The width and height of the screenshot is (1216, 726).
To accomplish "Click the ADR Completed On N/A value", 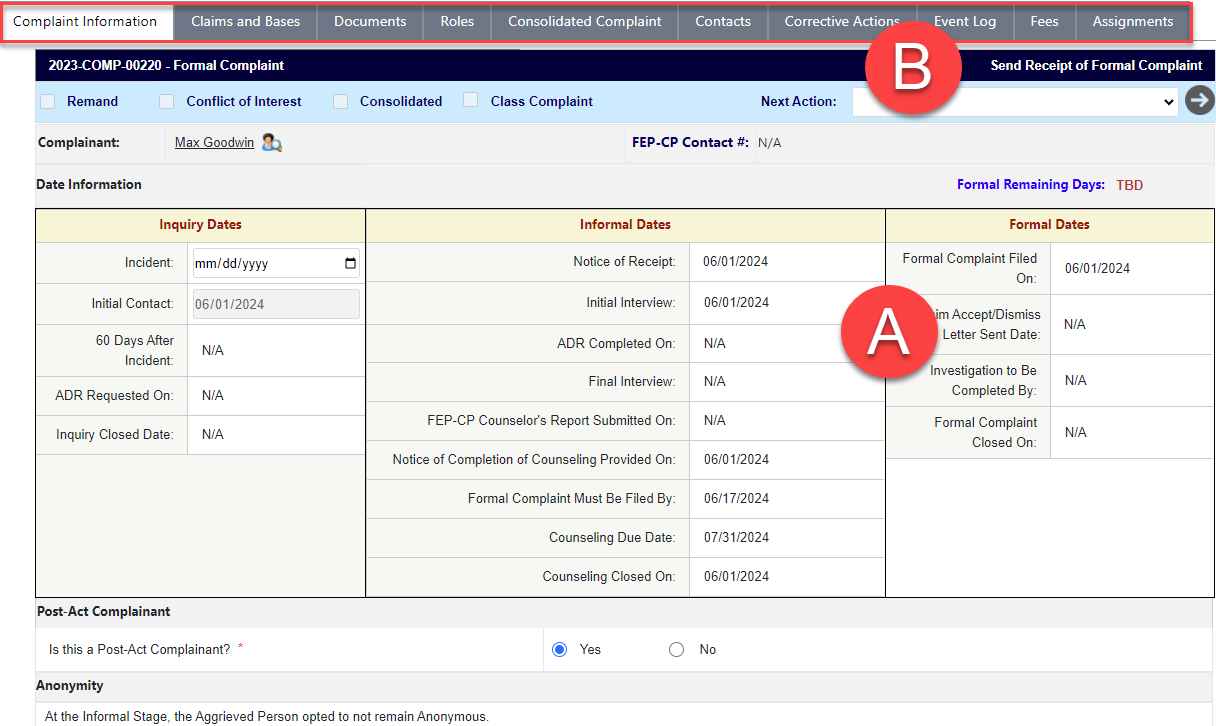I will 715,344.
